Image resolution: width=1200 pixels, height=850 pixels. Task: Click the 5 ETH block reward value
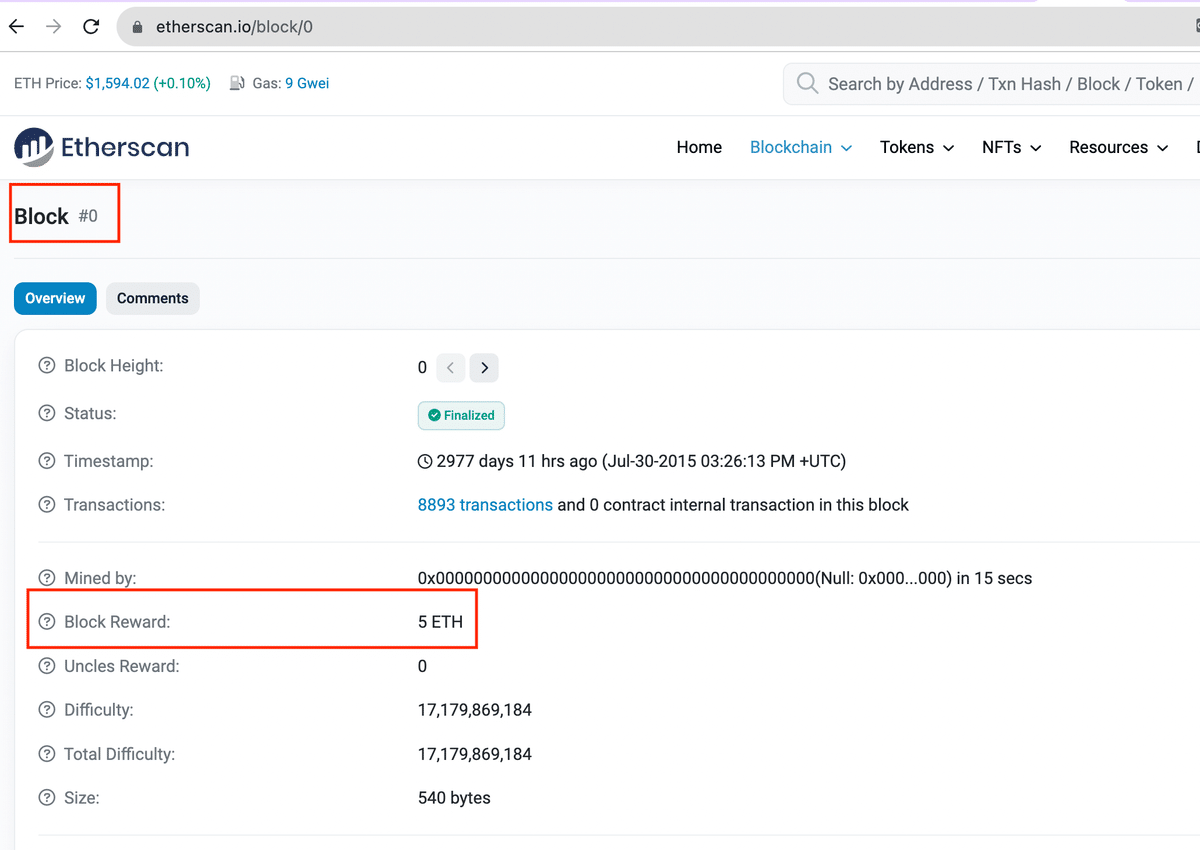(x=440, y=622)
